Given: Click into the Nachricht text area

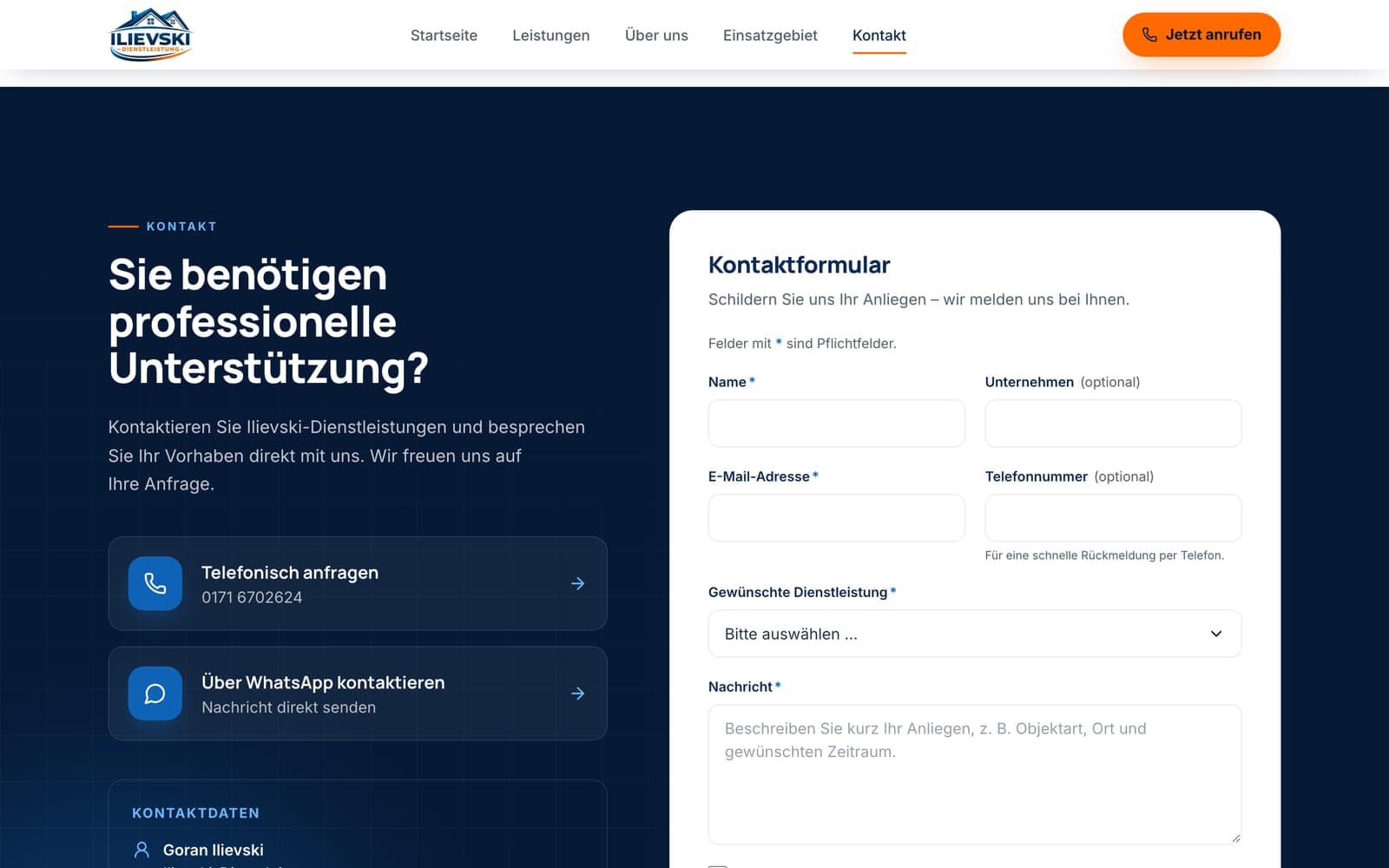Looking at the screenshot, I should pos(974,774).
